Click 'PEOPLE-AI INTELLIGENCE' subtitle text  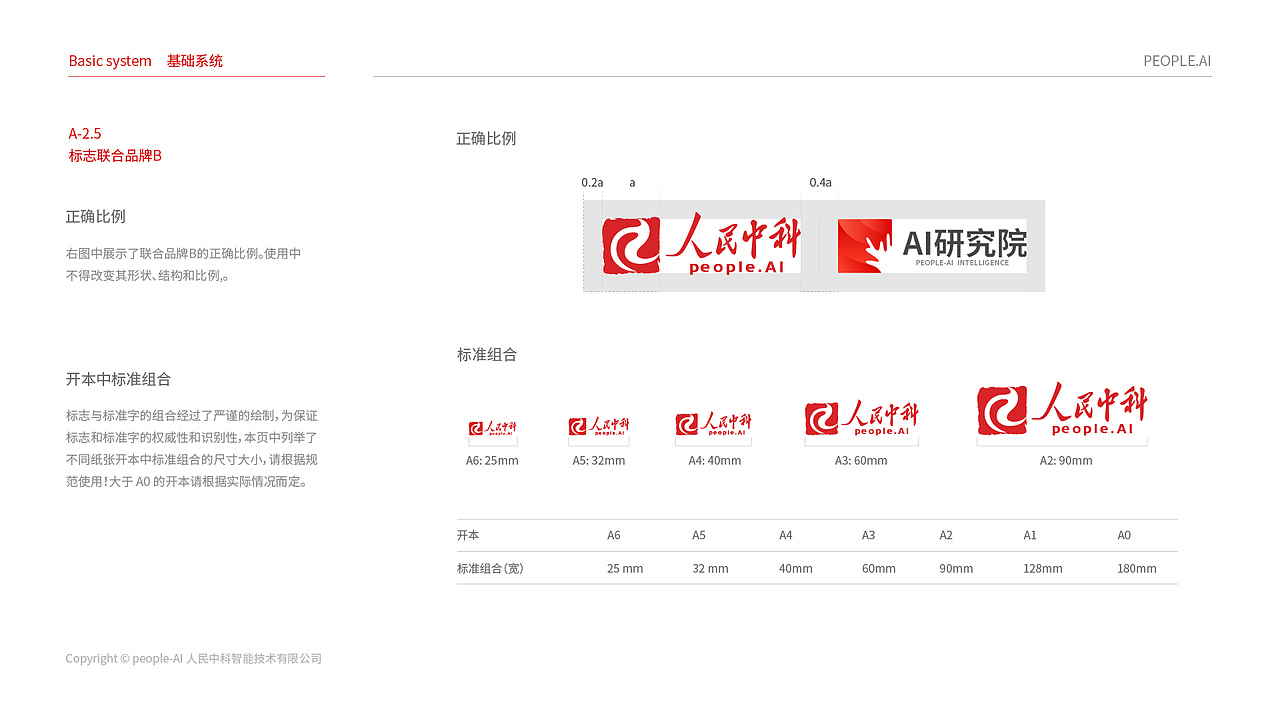point(964,263)
